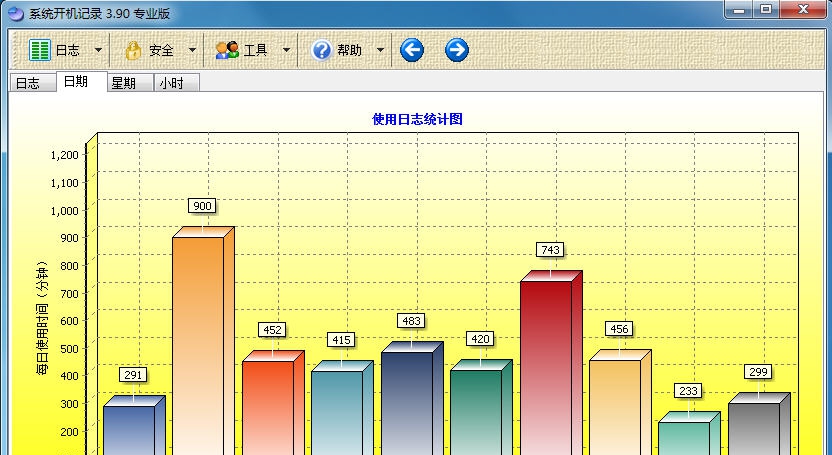Click the Y-axis label 每日使用时间（分钟）
Viewport: 832px width, 455px height.
point(42,318)
